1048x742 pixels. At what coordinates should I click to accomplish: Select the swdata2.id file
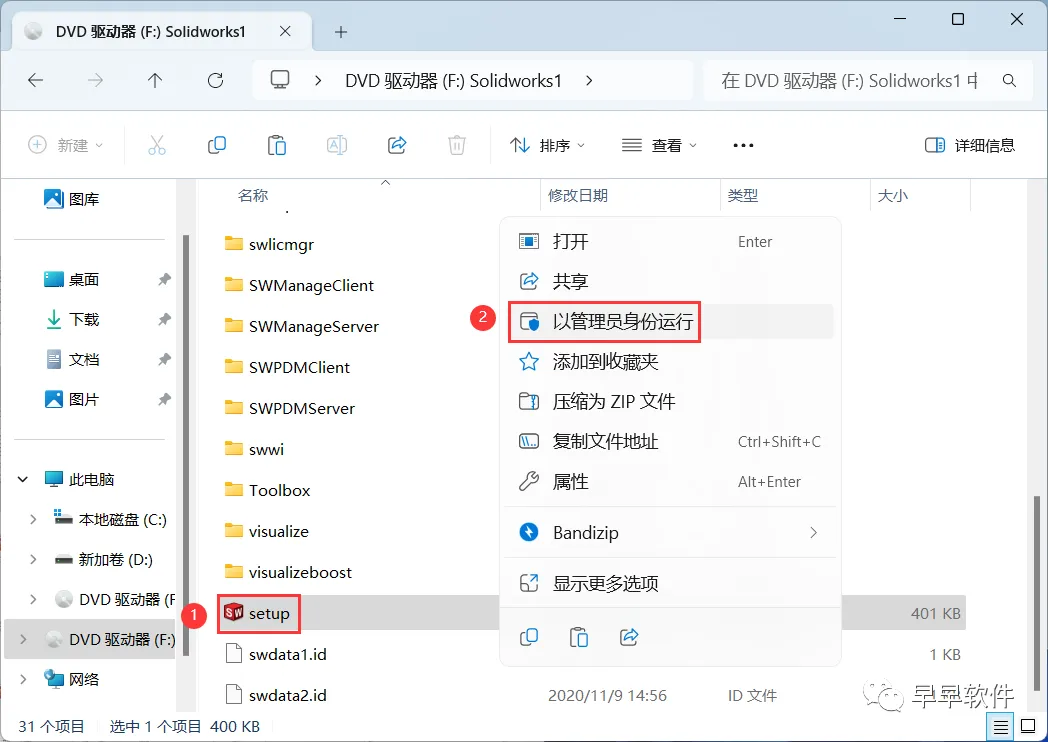pos(287,695)
